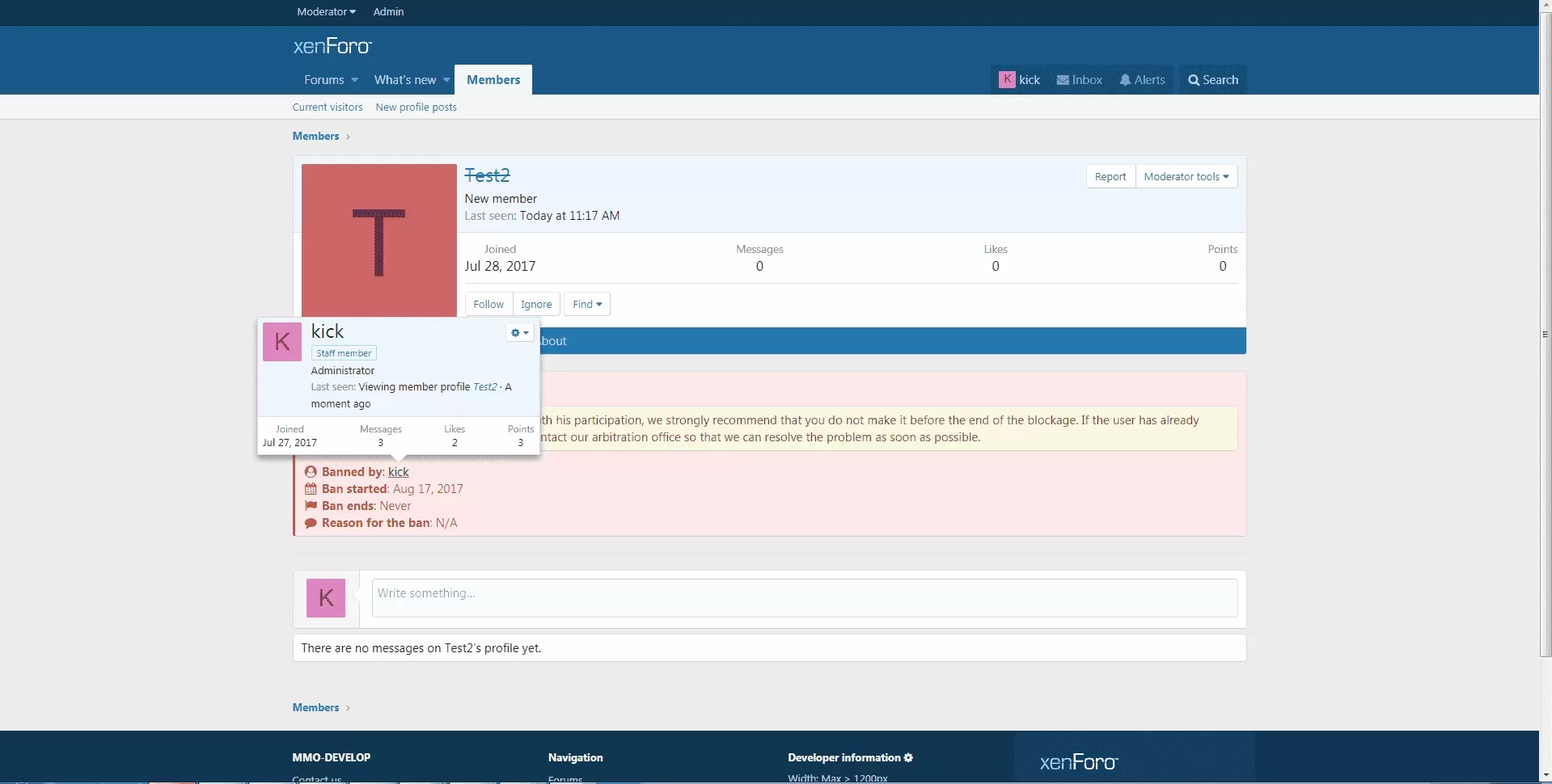Click Test2 Points count value

pos(1223,266)
